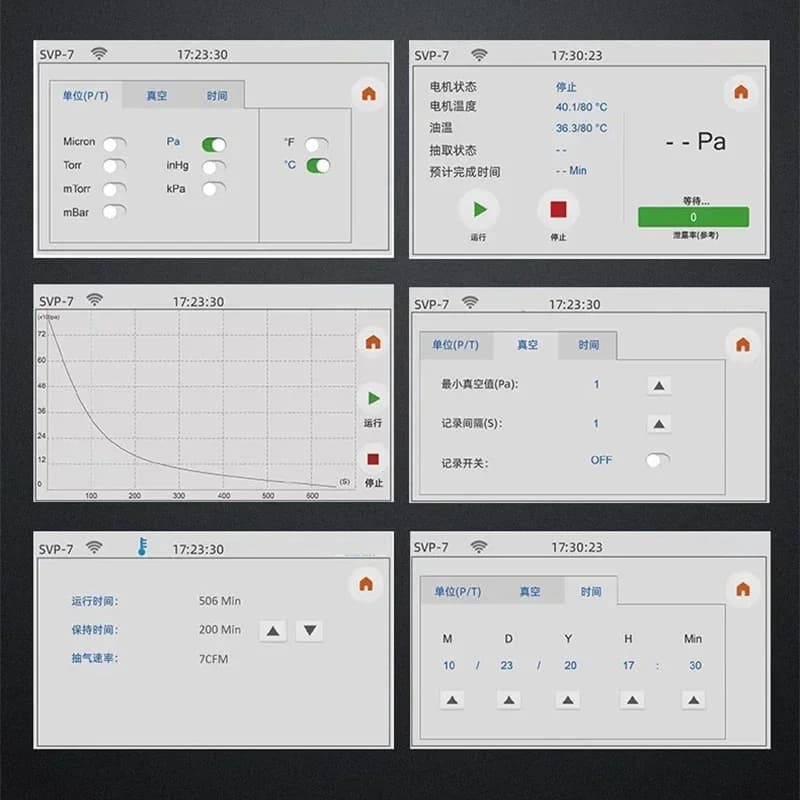Enable the inHg unit toggle
The height and width of the screenshot is (800, 800).
click(214, 167)
